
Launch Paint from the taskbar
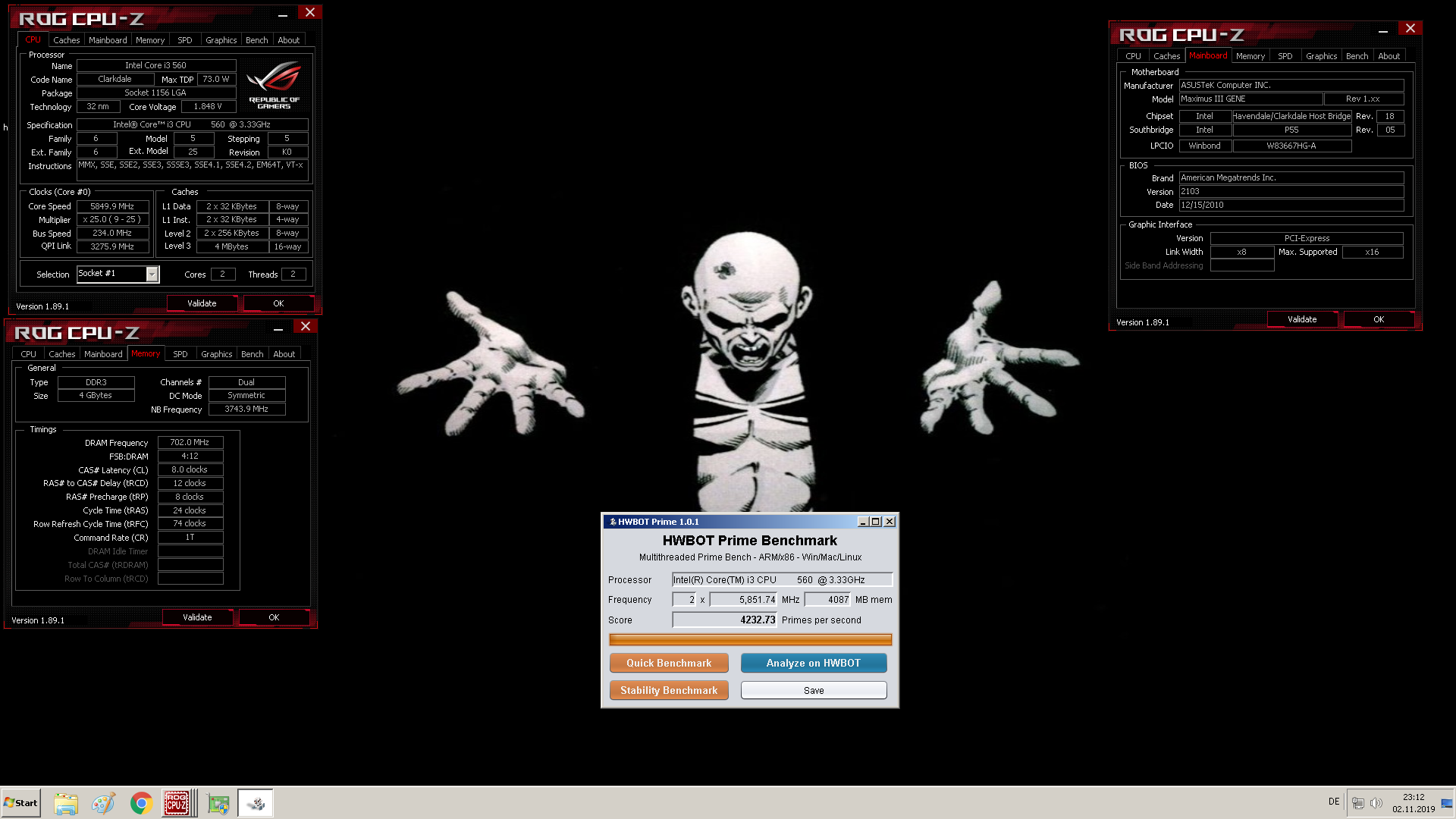[x=103, y=803]
